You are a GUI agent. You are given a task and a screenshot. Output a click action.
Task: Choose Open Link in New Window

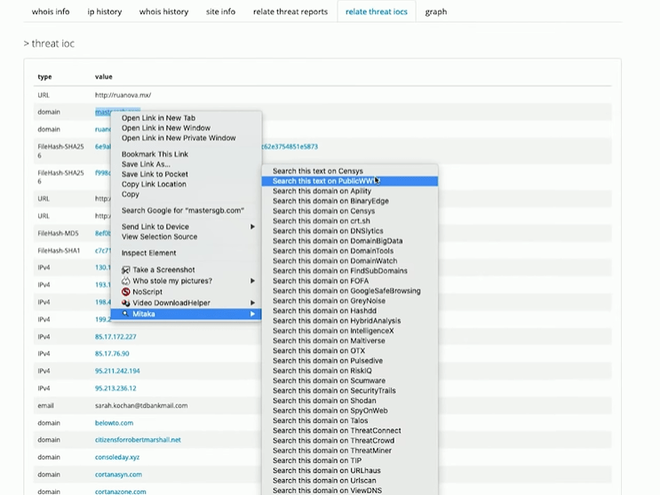tap(166, 128)
